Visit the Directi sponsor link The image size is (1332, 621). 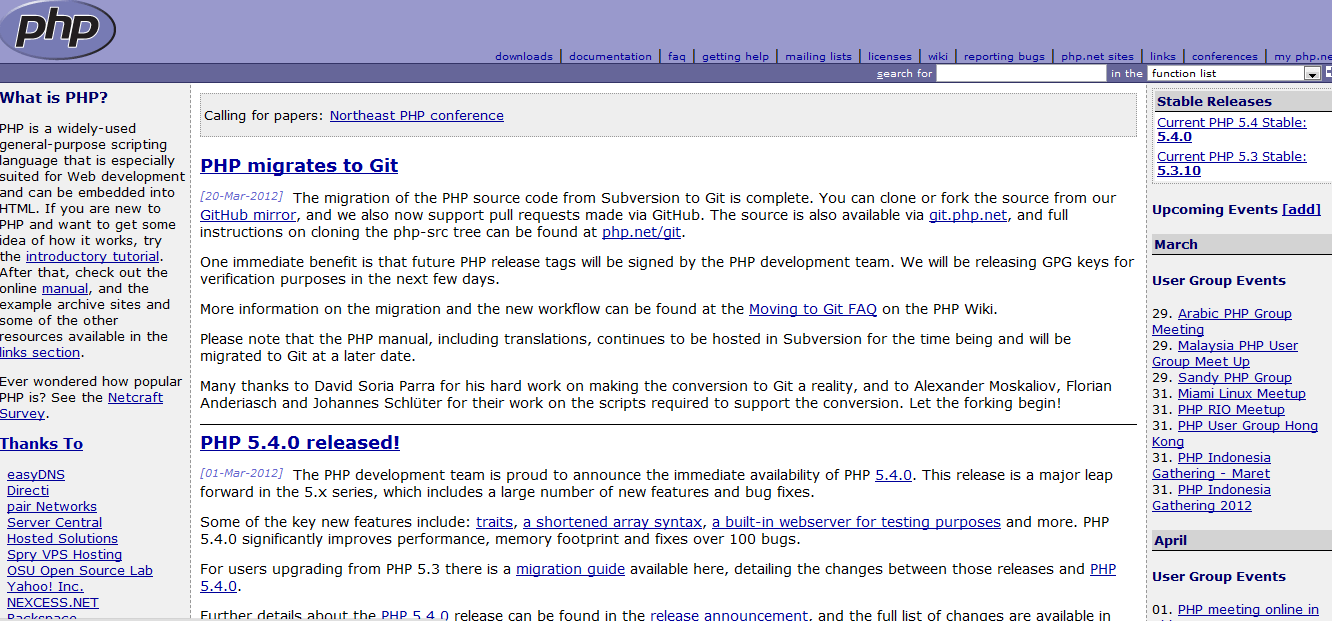pyautogui.click(x=28, y=491)
